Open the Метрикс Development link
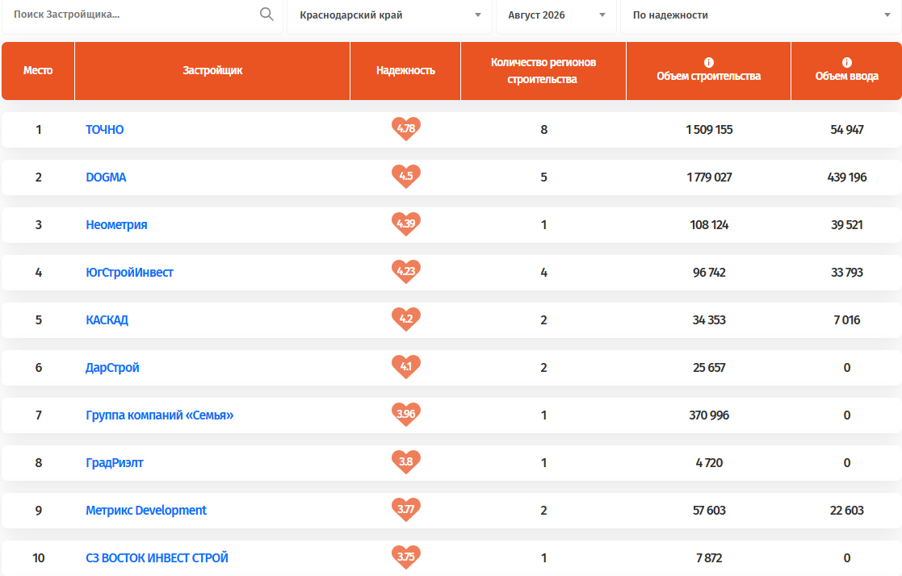The image size is (902, 576). tap(146, 510)
